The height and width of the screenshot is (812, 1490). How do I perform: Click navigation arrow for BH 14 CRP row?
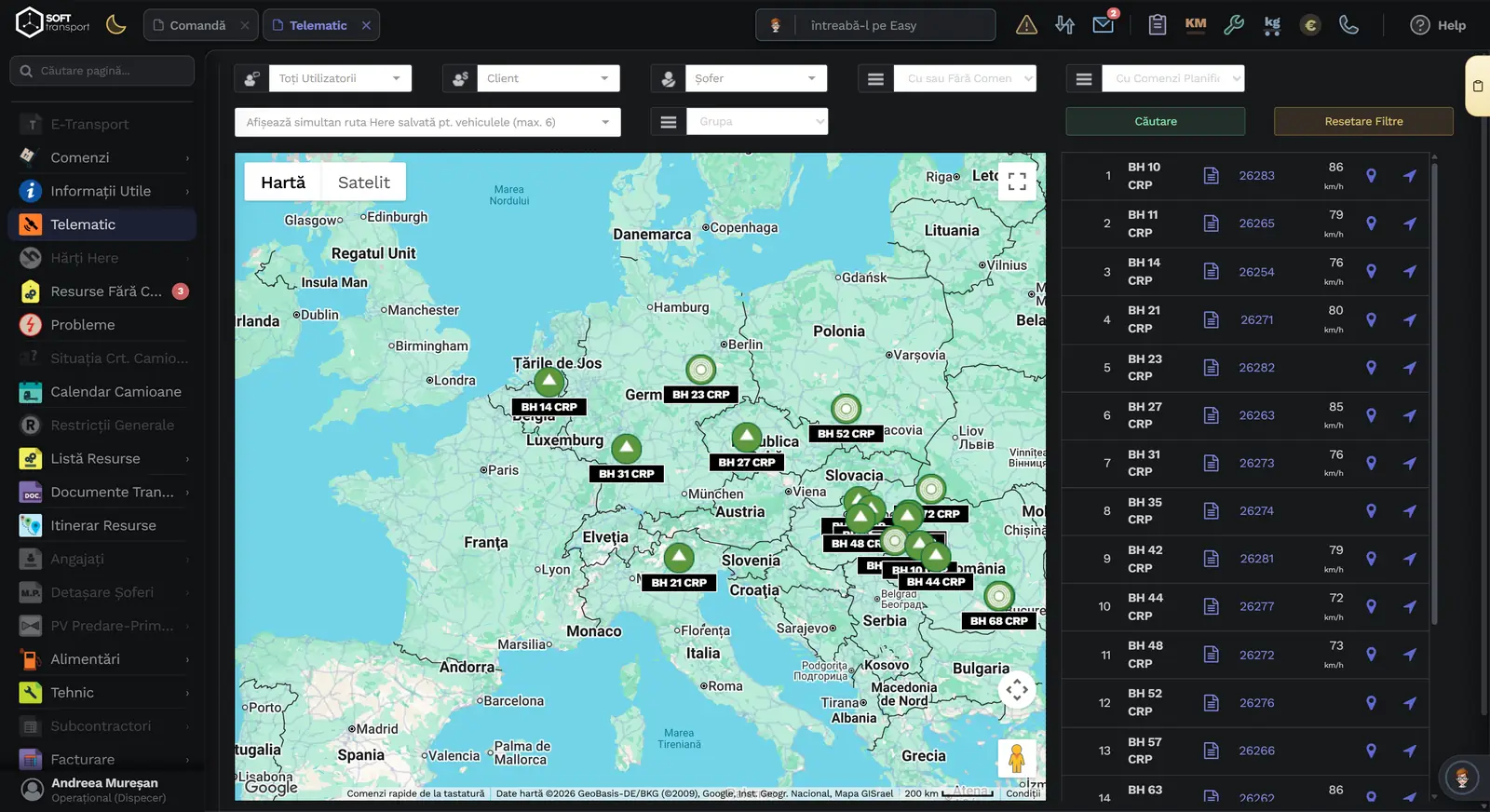(x=1410, y=272)
